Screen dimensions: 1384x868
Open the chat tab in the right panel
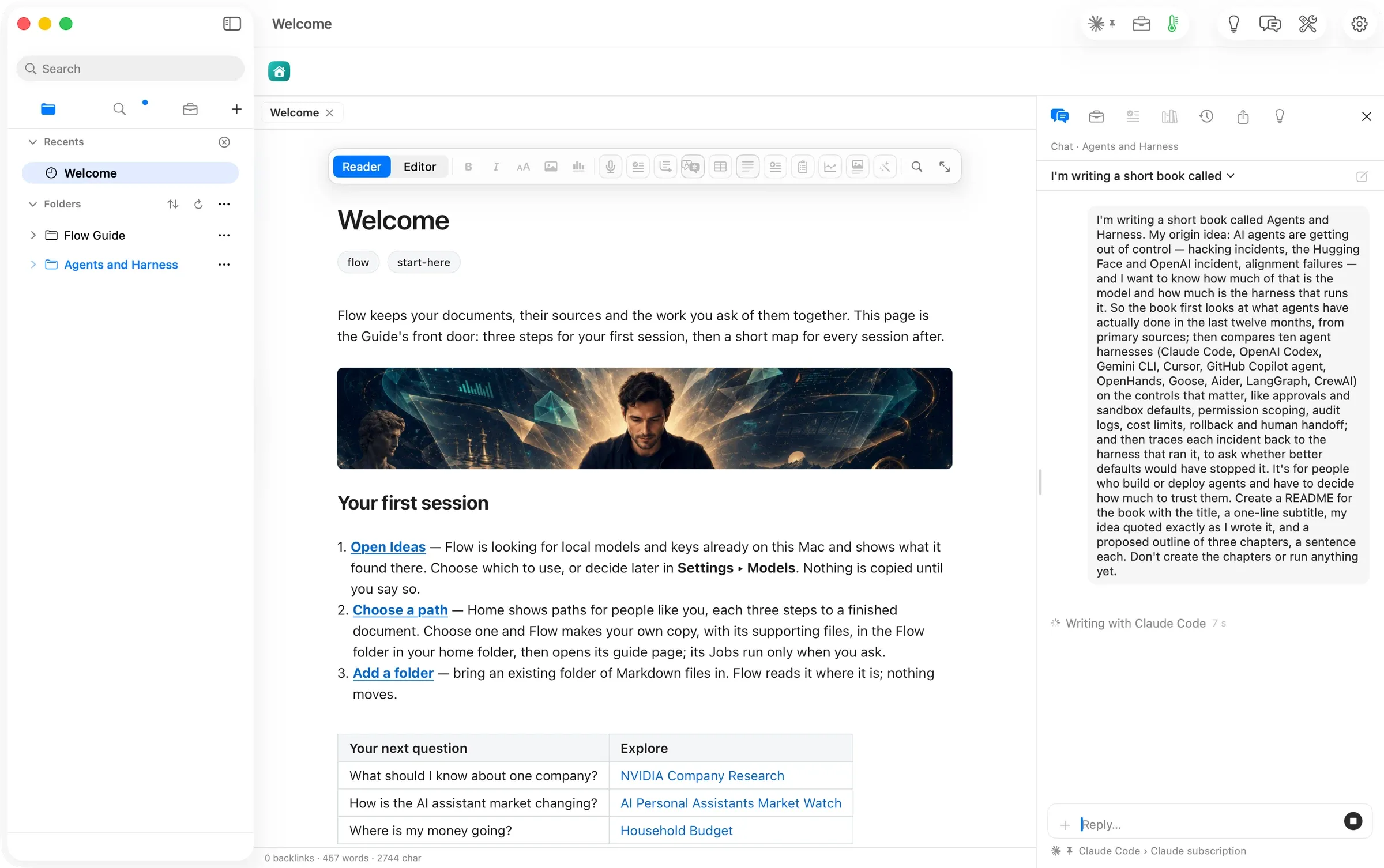click(x=1059, y=116)
